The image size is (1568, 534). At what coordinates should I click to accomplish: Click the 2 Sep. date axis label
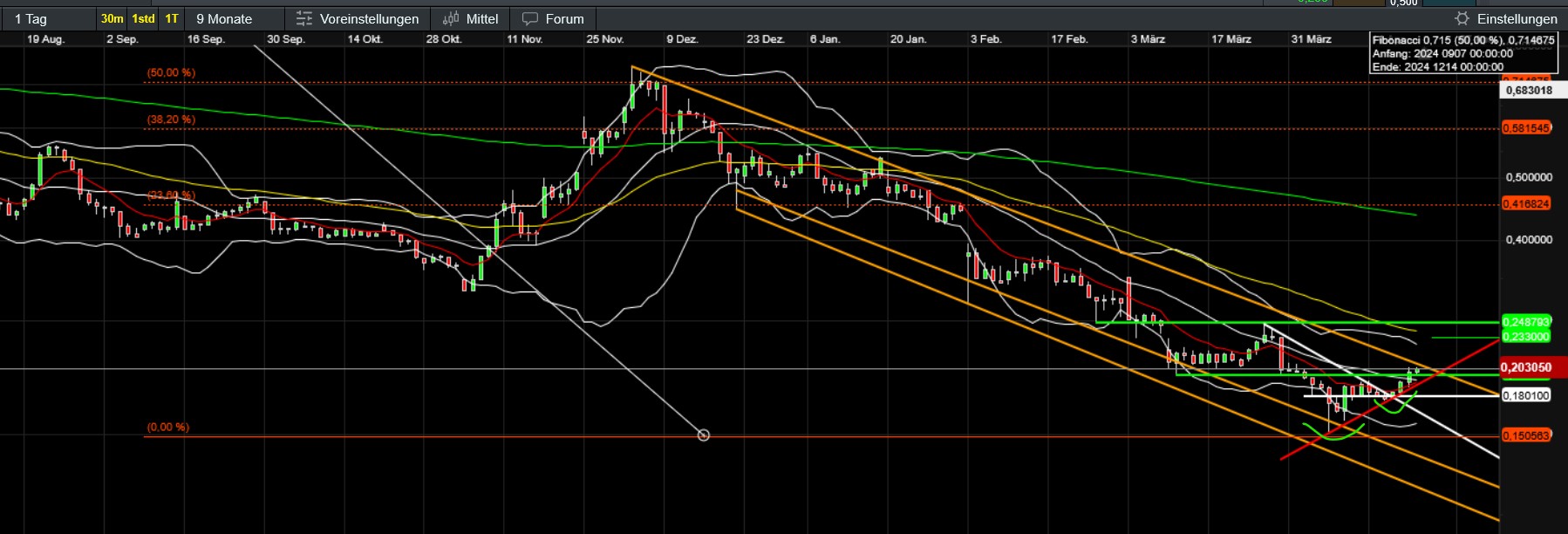(122, 39)
